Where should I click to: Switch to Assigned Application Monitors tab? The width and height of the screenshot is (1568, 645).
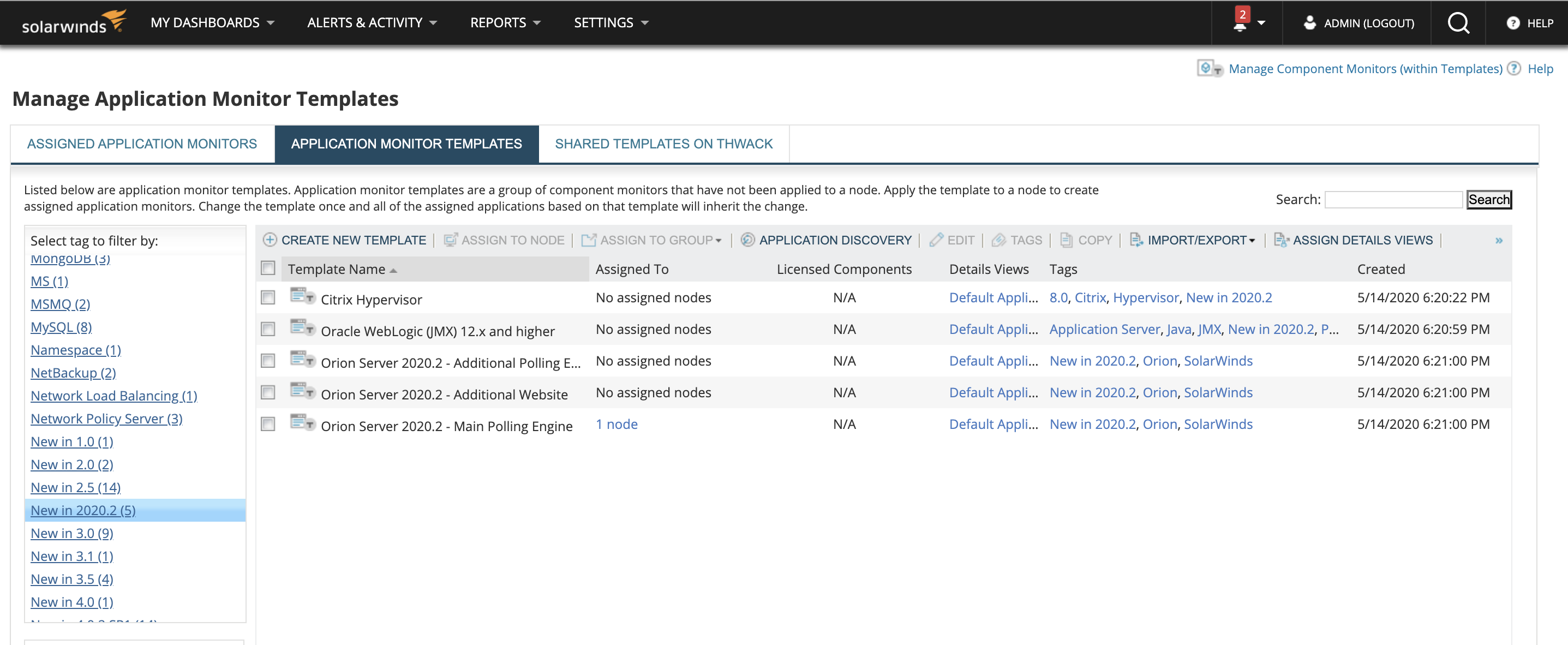click(142, 144)
